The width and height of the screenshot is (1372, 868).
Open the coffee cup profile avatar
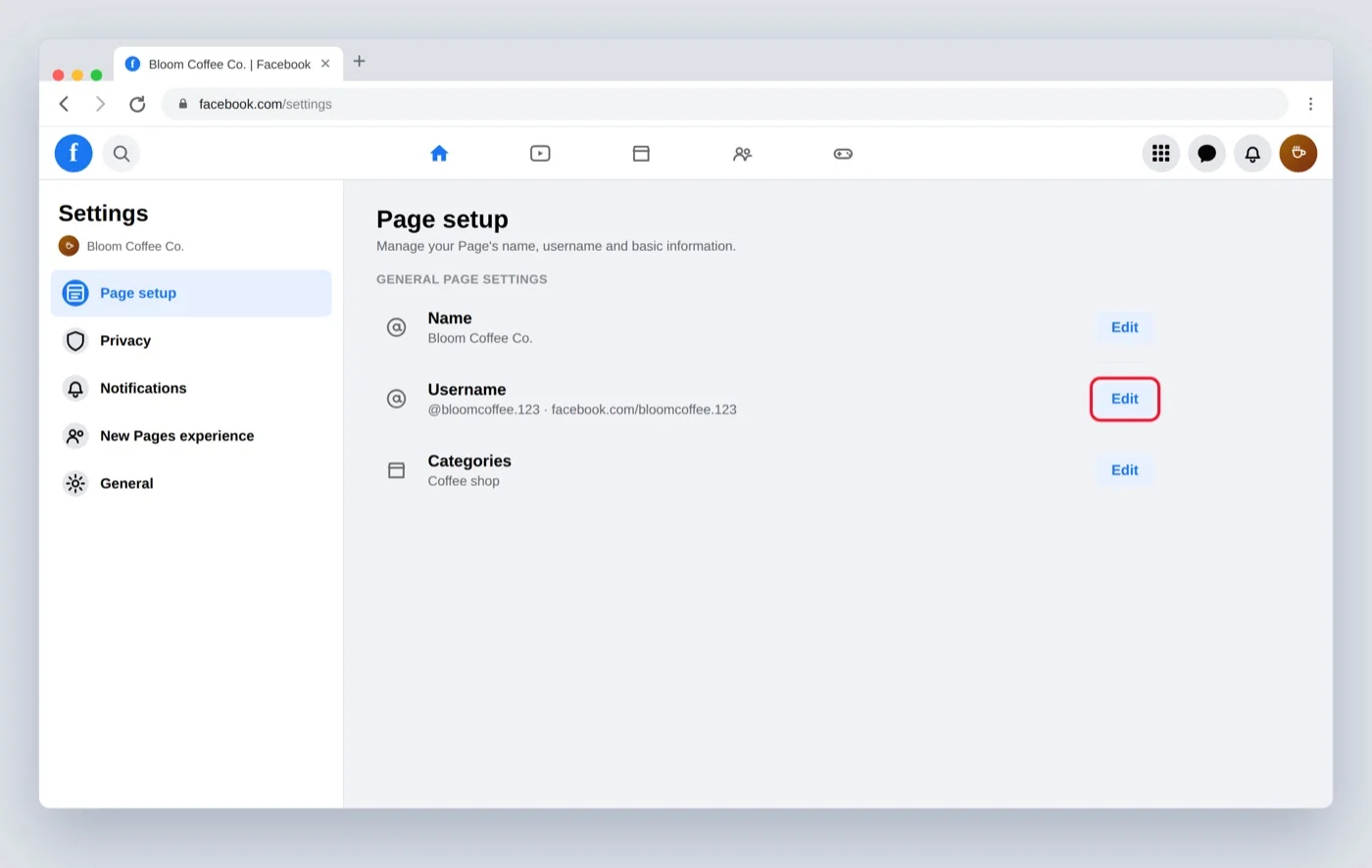click(1298, 153)
